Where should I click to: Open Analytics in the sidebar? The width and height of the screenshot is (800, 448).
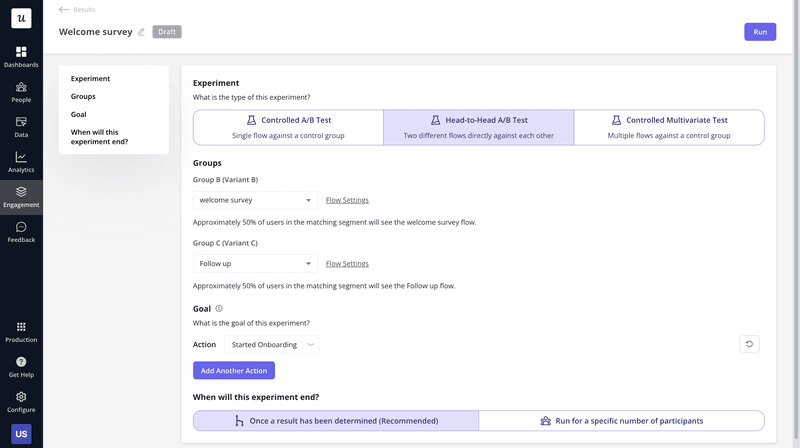[21, 161]
